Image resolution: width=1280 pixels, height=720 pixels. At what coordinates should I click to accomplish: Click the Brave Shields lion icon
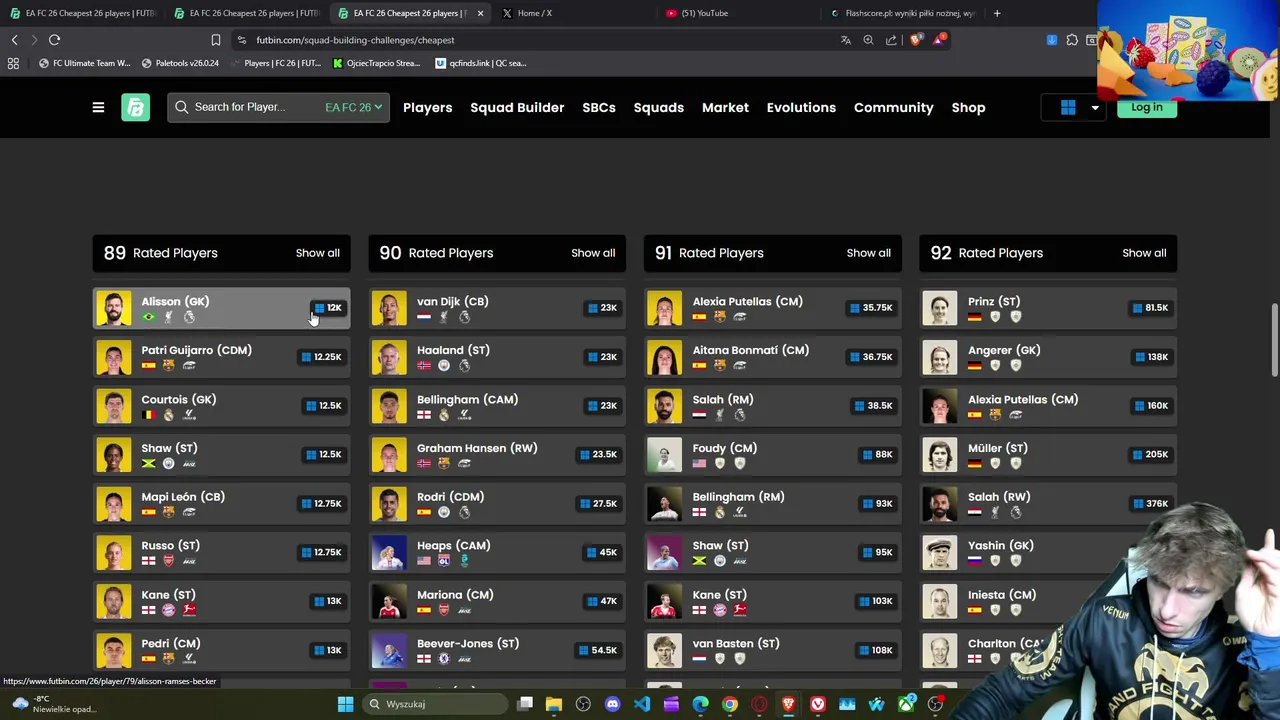(x=916, y=40)
